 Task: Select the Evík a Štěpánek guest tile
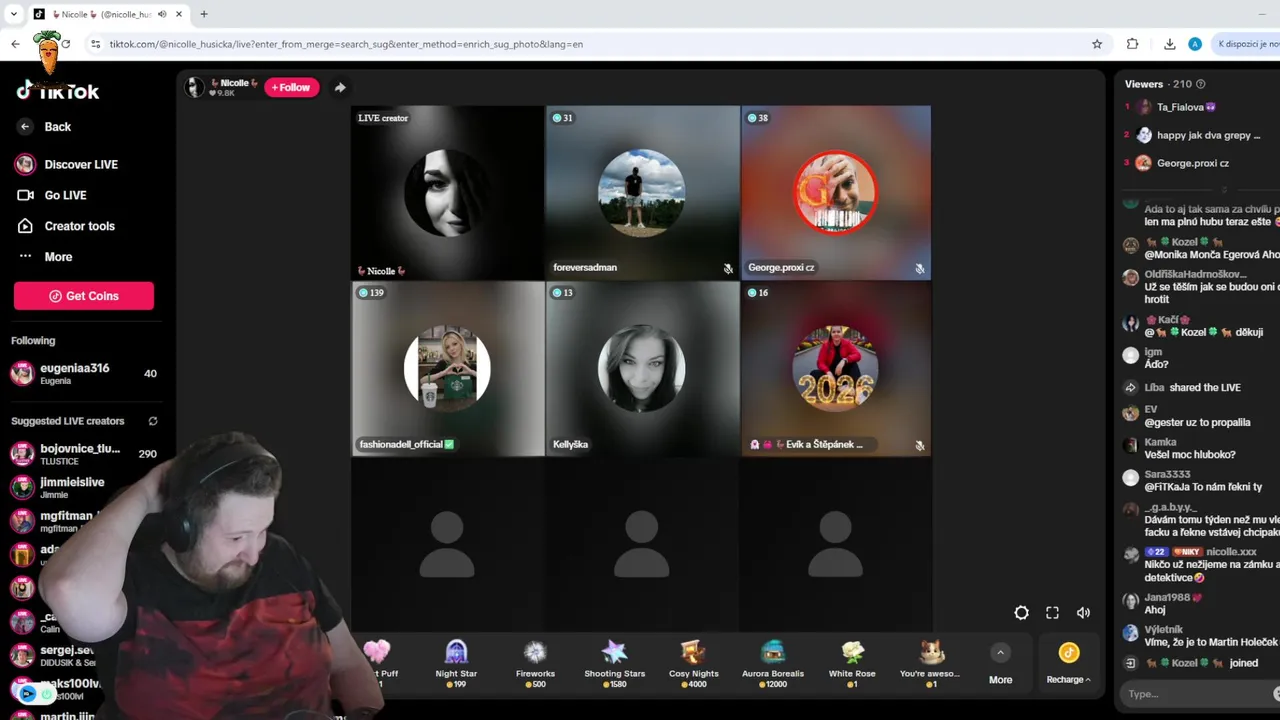click(836, 369)
